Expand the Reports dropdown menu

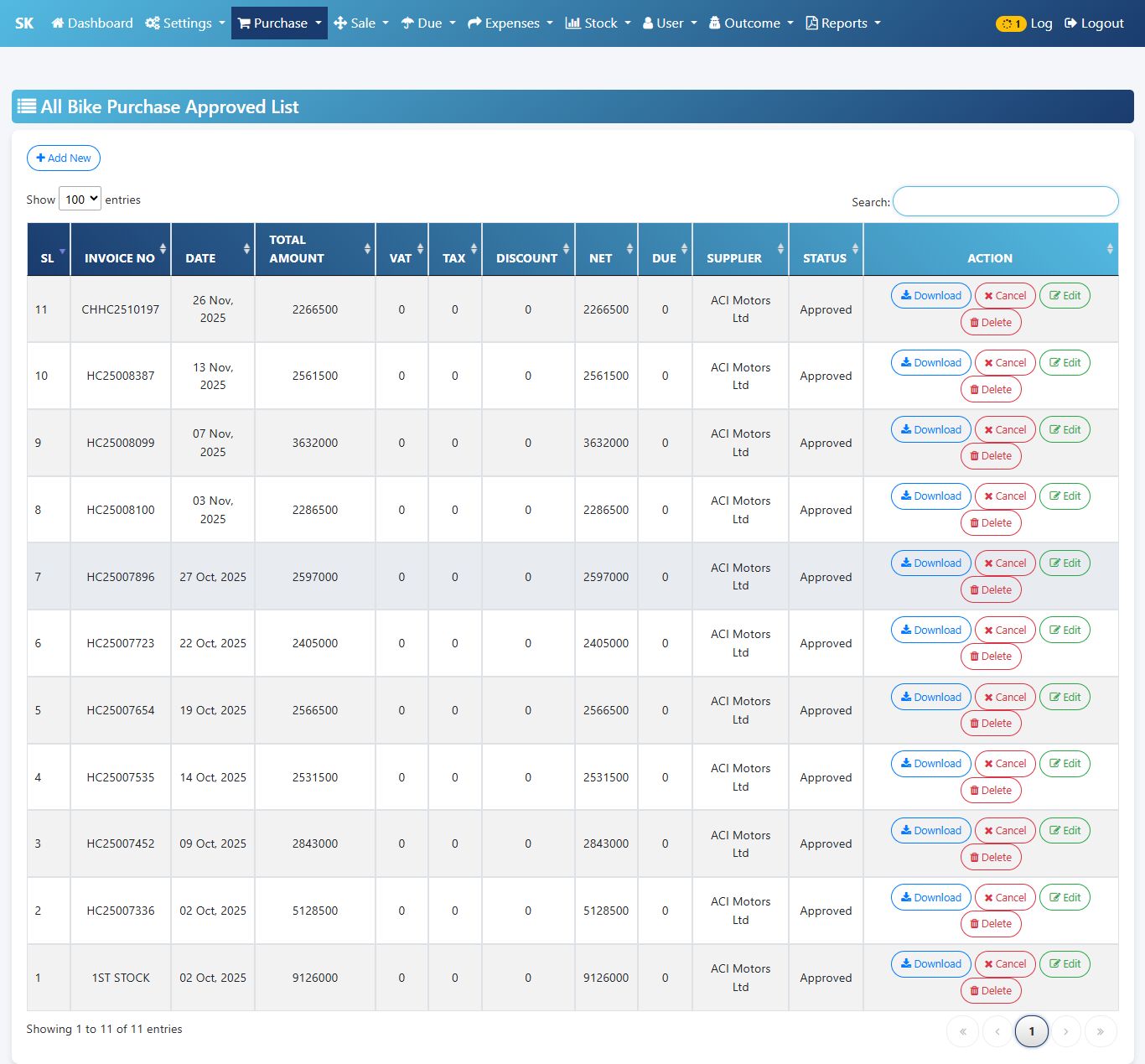842,23
